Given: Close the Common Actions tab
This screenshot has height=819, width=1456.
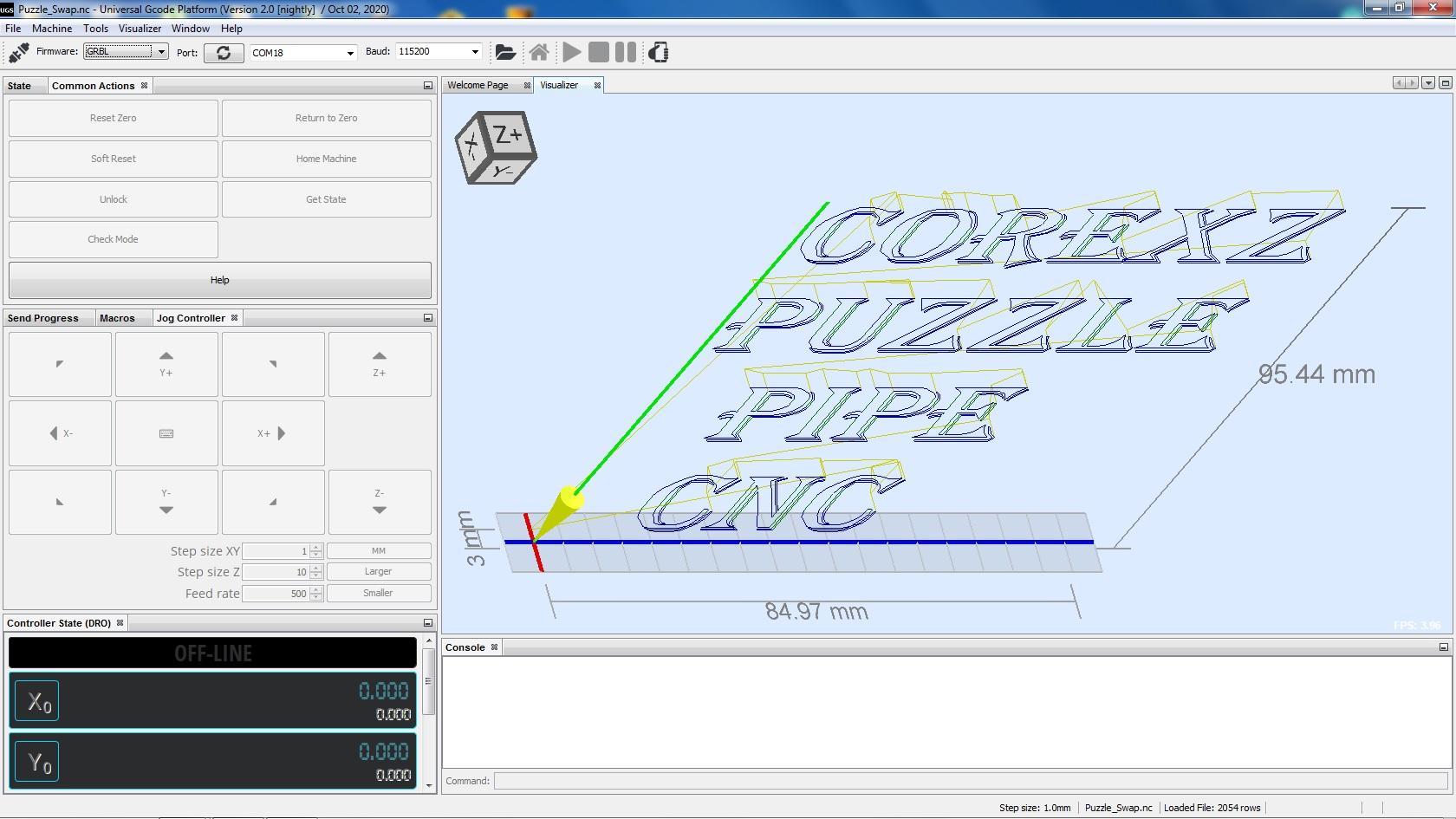Looking at the screenshot, I should coord(145,86).
